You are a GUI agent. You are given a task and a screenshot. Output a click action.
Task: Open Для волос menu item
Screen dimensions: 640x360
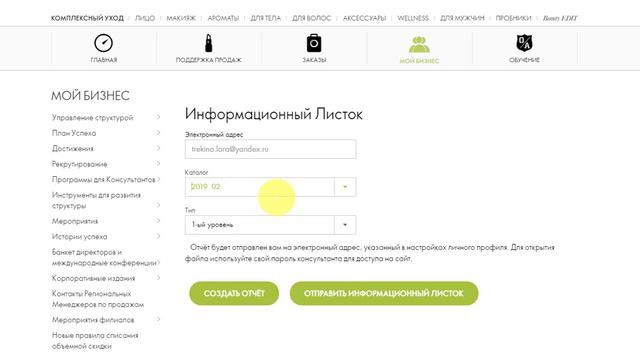(x=311, y=18)
